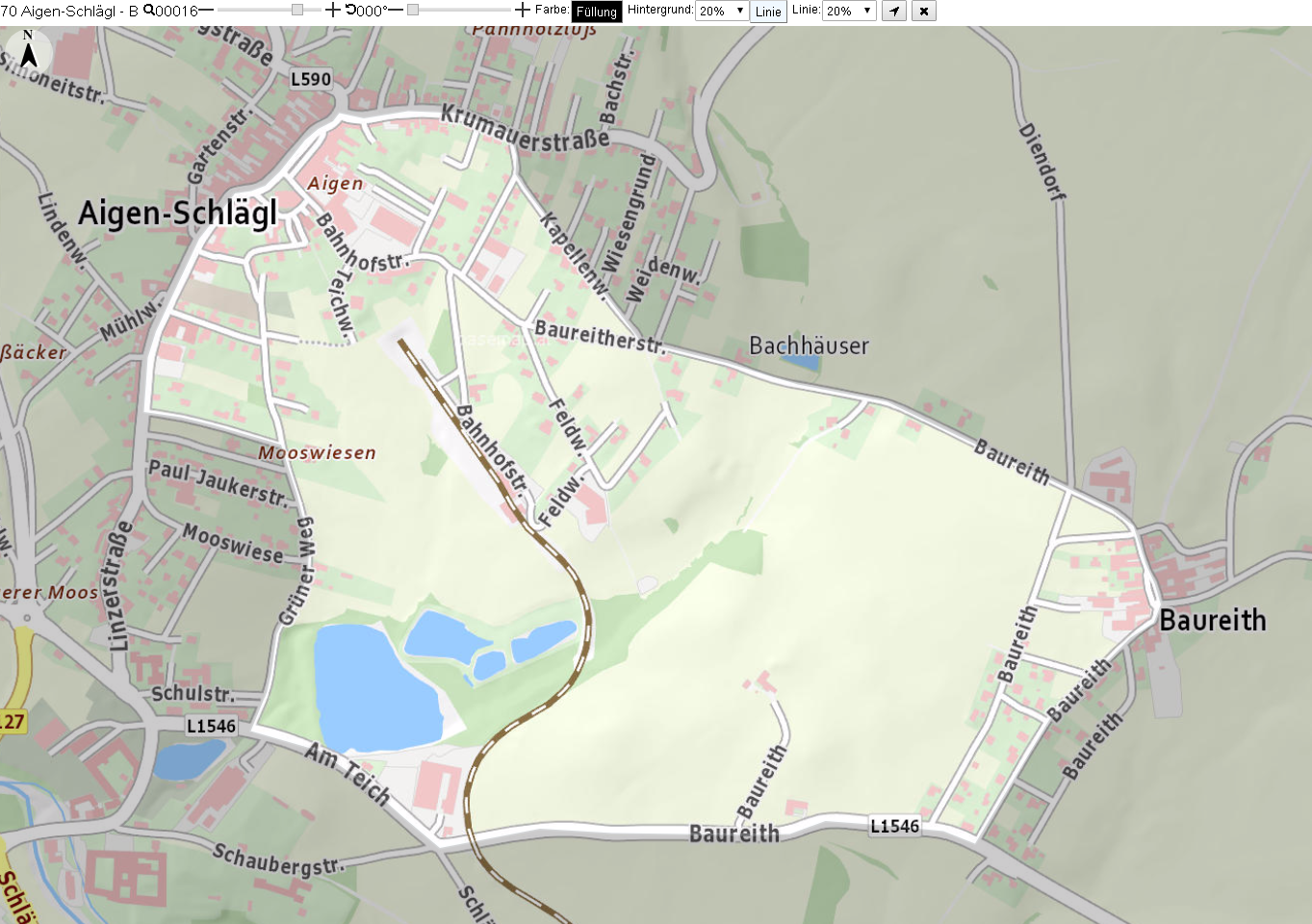Screen dimensions: 1312x924
Task: Click the Baureith village label
Action: tap(1213, 620)
